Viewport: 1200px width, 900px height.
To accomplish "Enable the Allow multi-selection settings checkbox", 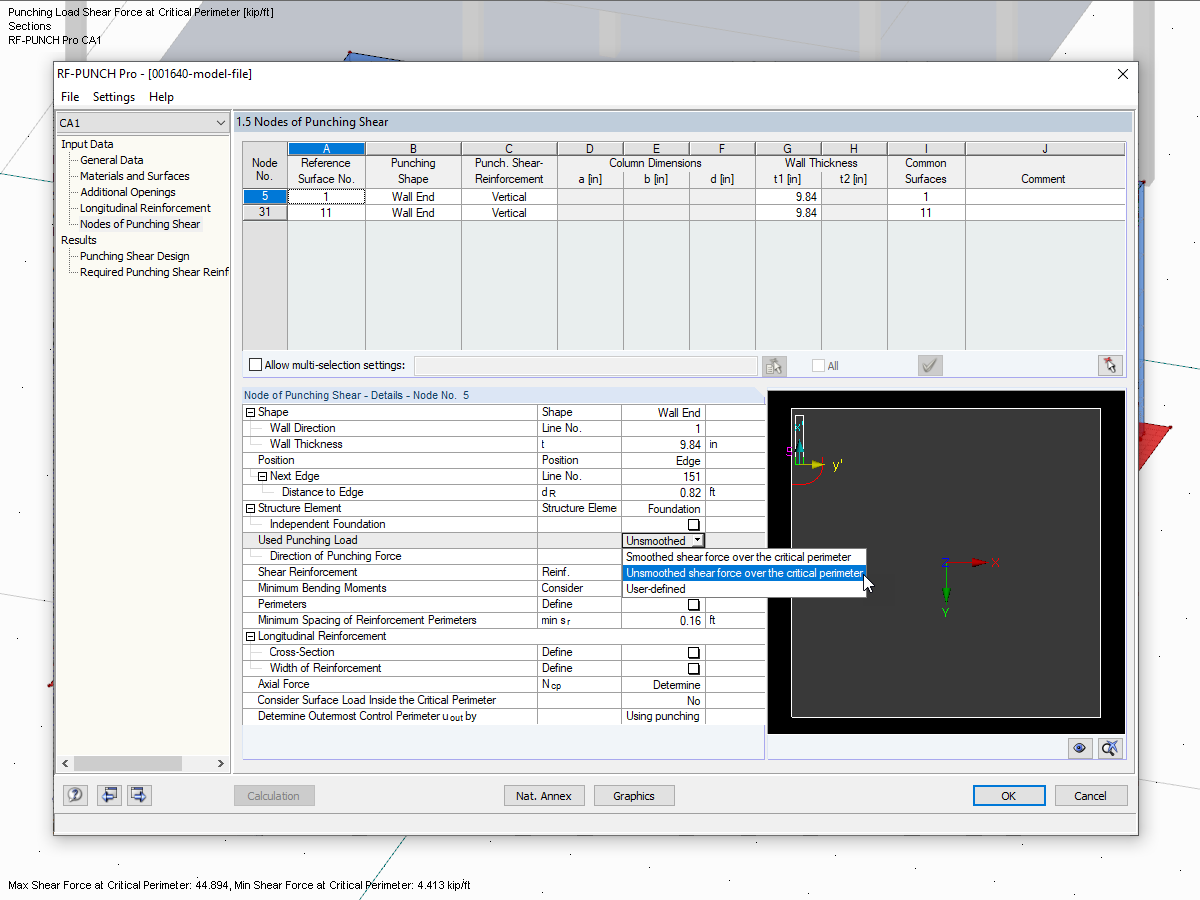I will coord(255,364).
